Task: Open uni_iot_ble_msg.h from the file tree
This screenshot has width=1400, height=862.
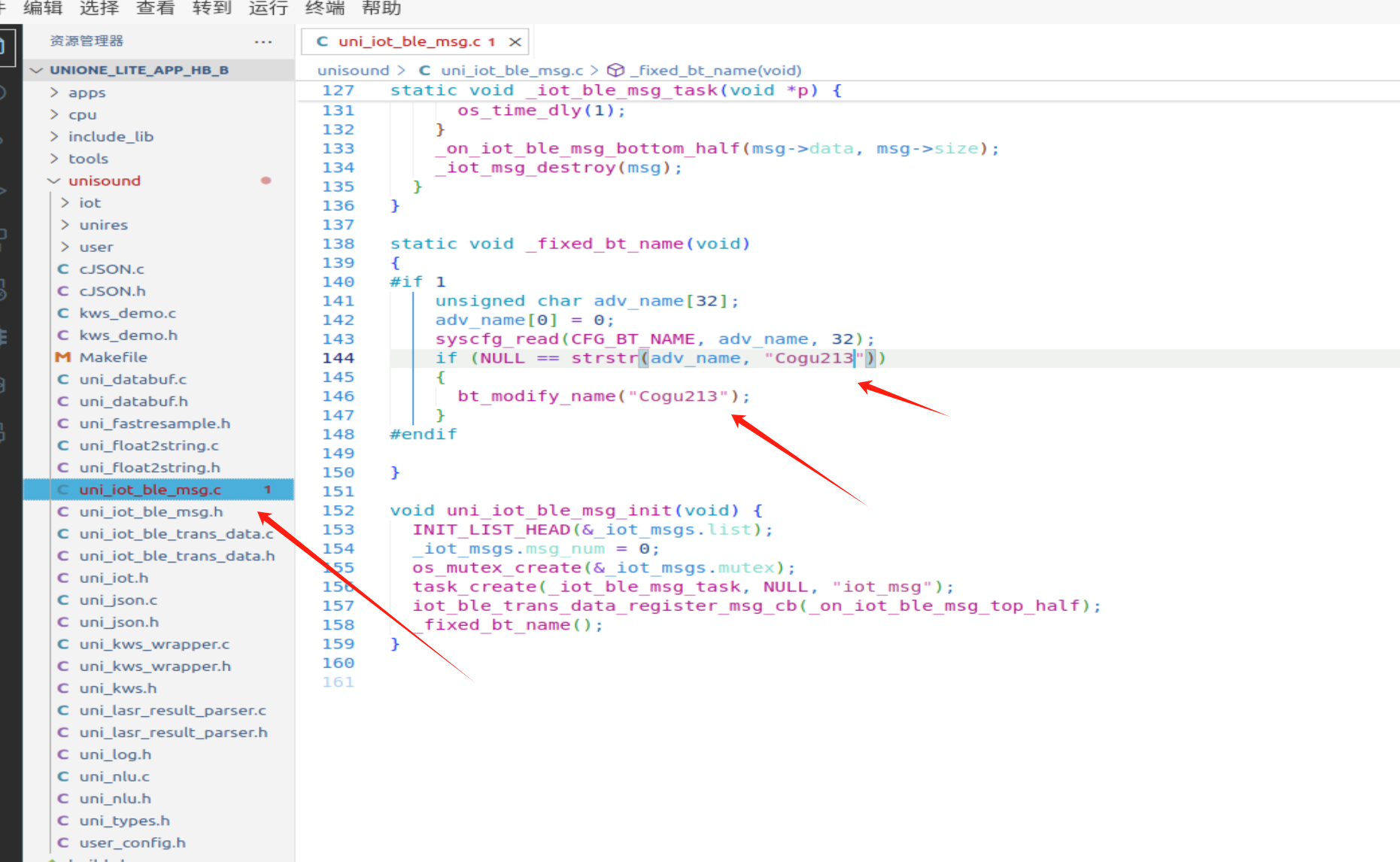Action: 151,511
